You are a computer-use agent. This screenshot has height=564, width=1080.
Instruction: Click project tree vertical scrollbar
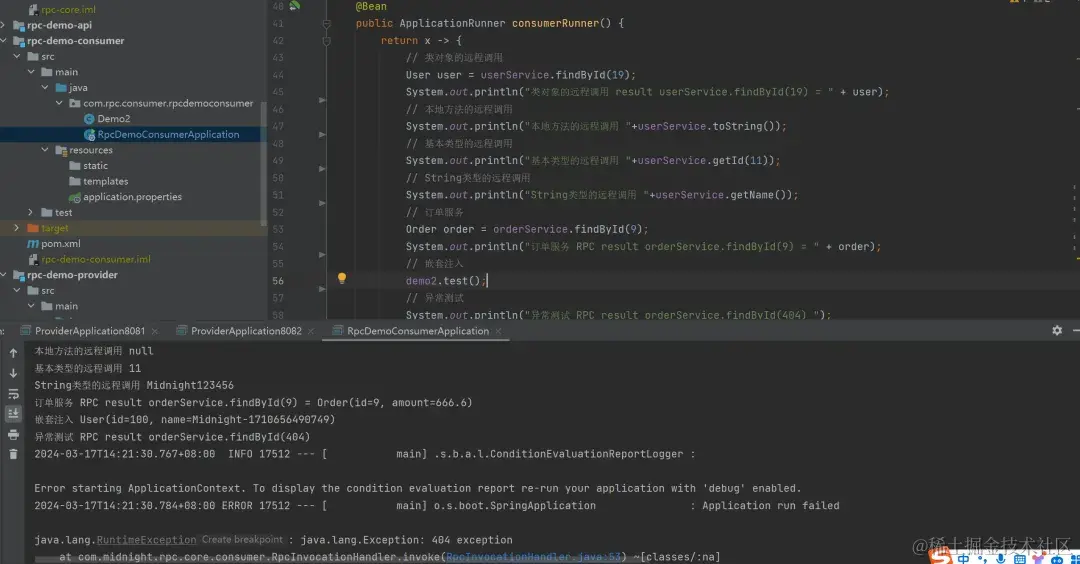click(x=263, y=165)
